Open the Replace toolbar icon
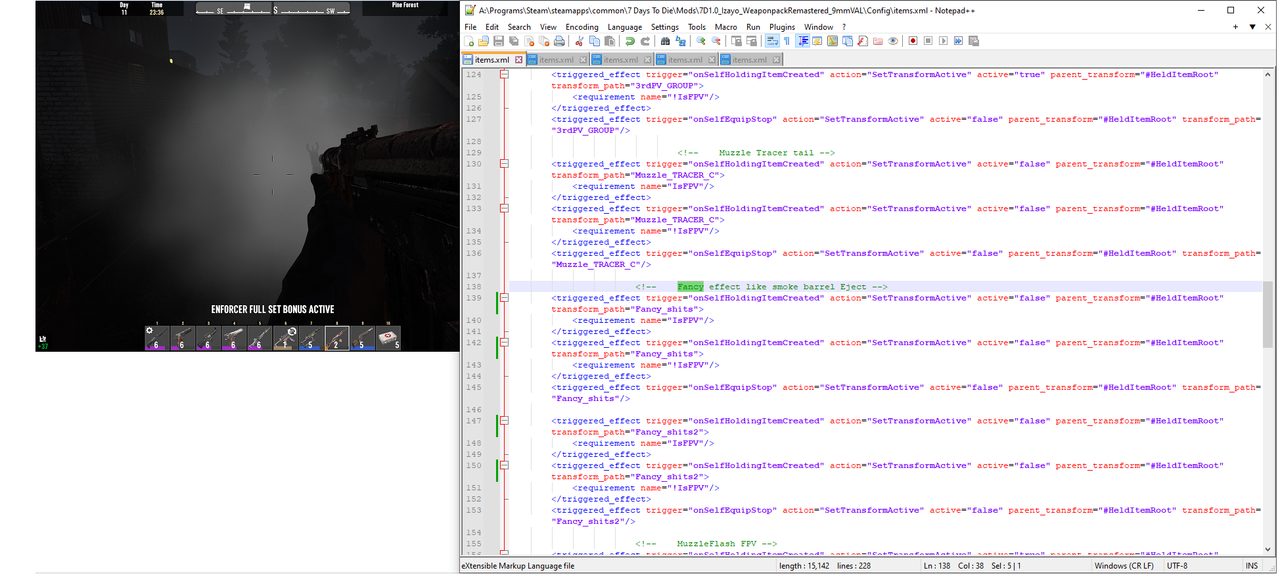Viewport: 1280px width, 576px height. pos(680,41)
